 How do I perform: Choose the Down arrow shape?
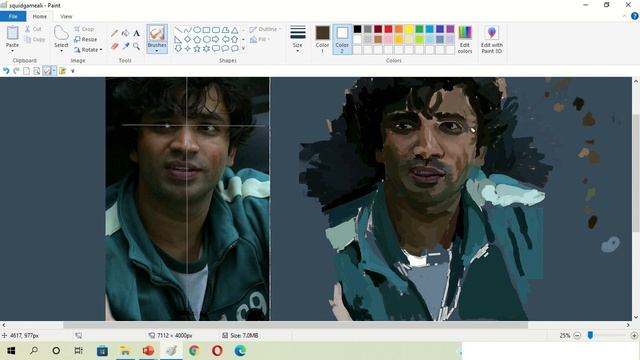[178, 49]
